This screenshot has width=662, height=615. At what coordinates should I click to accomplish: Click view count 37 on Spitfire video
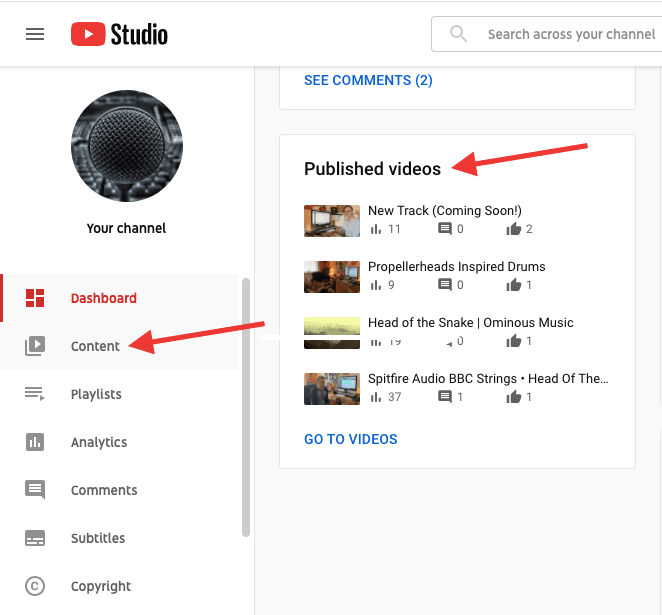pos(395,397)
